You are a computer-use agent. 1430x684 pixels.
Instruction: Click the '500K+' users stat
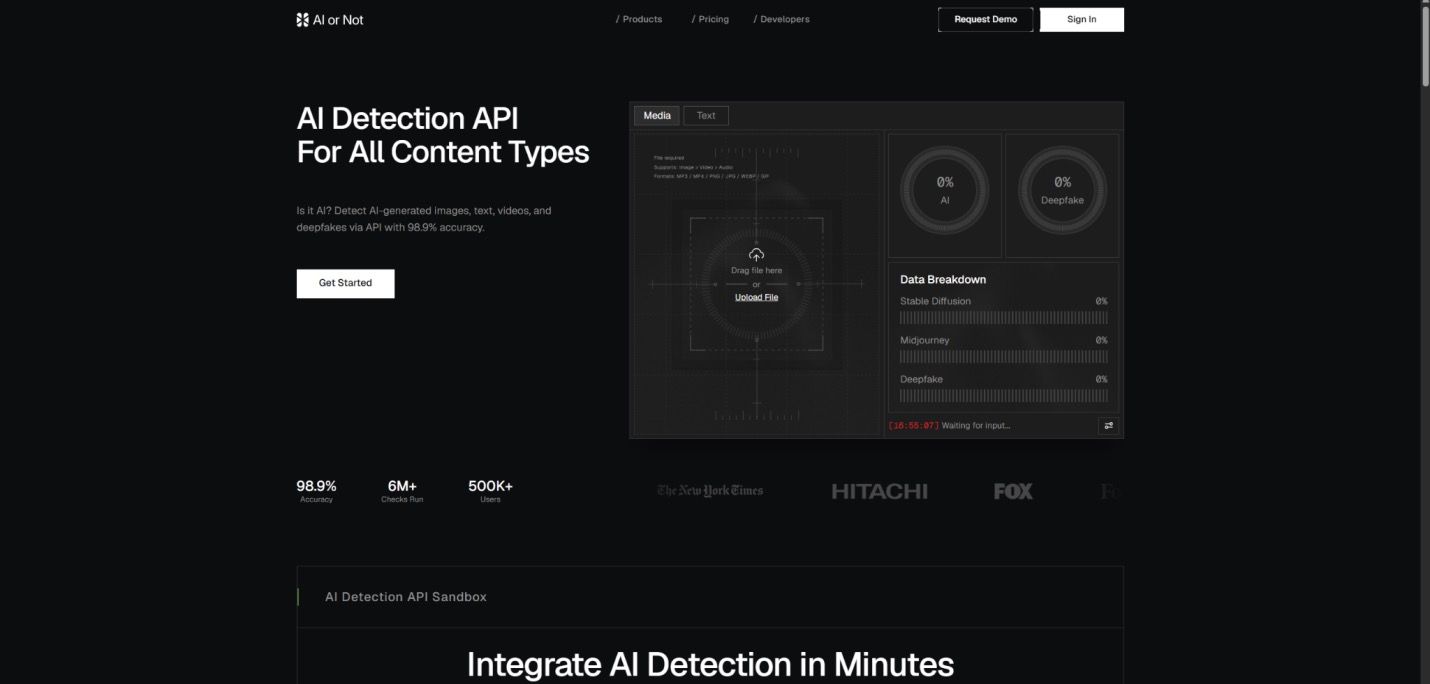pyautogui.click(x=490, y=486)
